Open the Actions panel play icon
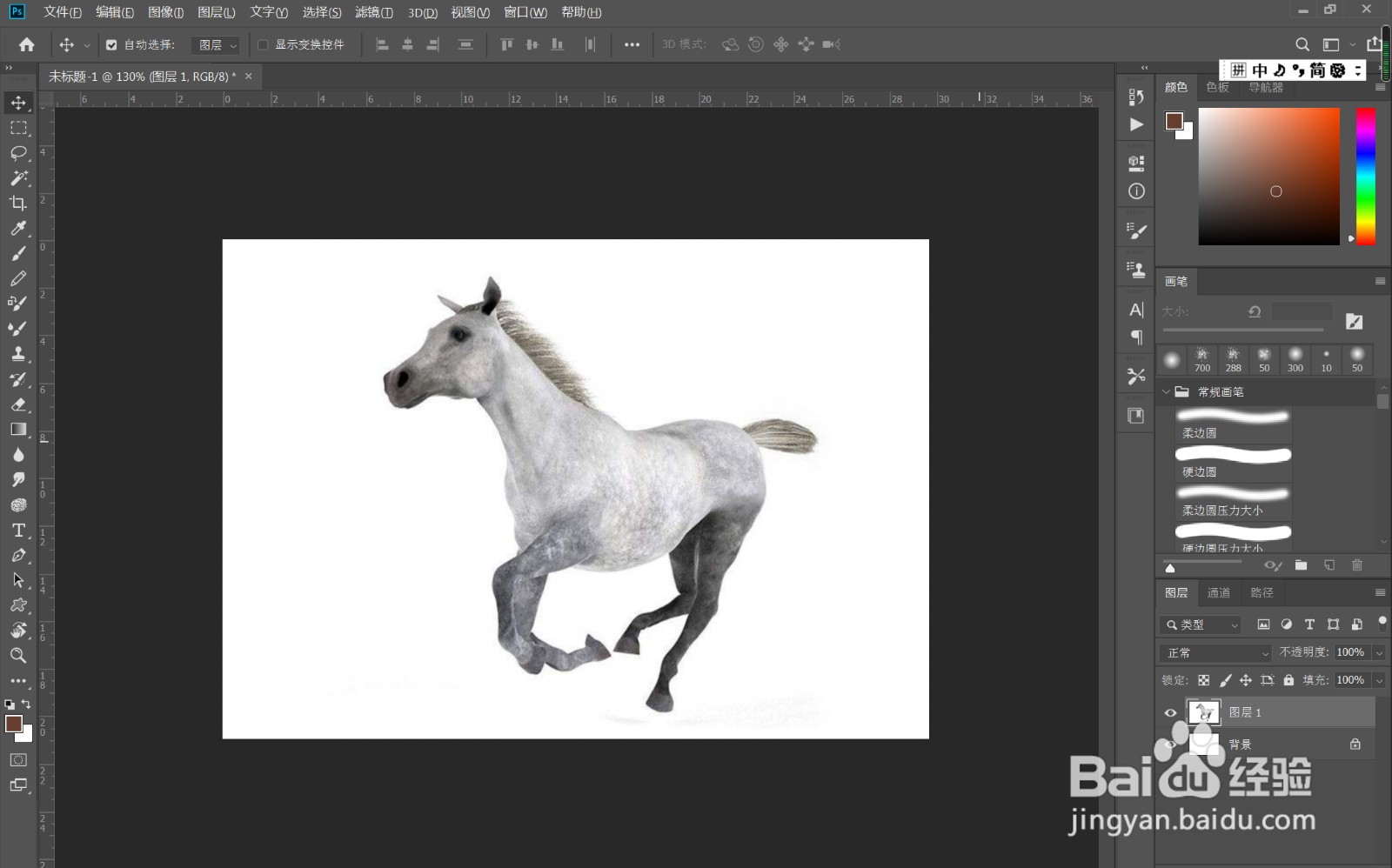This screenshot has height=868, width=1392. tap(1136, 124)
